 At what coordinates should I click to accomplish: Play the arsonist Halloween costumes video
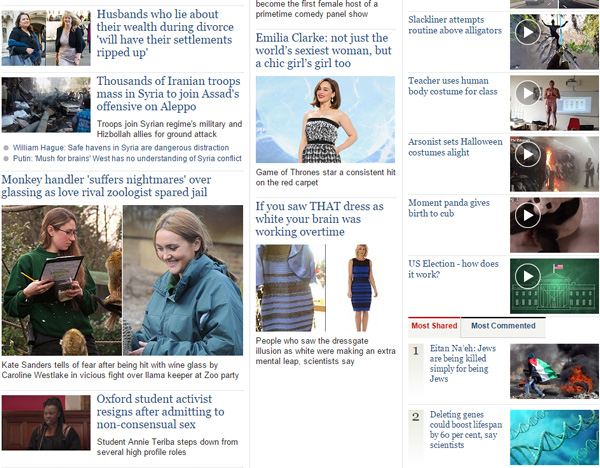pyautogui.click(x=528, y=154)
